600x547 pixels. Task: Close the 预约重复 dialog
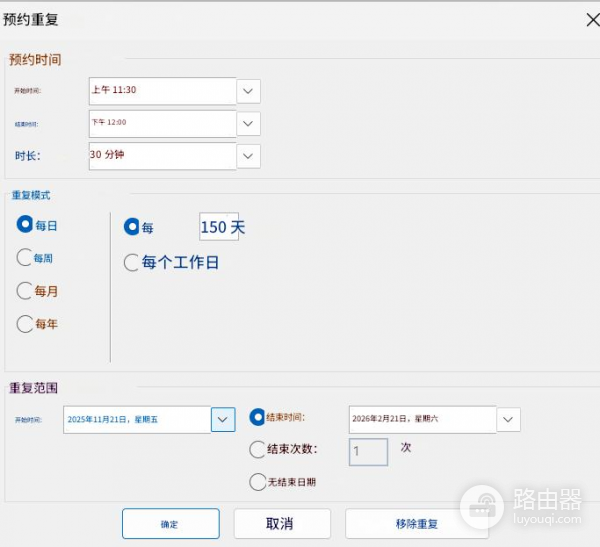click(x=593, y=20)
